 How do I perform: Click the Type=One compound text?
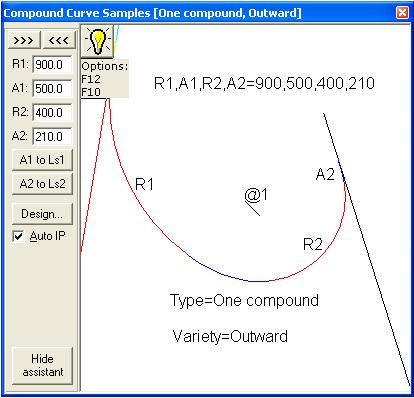pyautogui.click(x=244, y=301)
